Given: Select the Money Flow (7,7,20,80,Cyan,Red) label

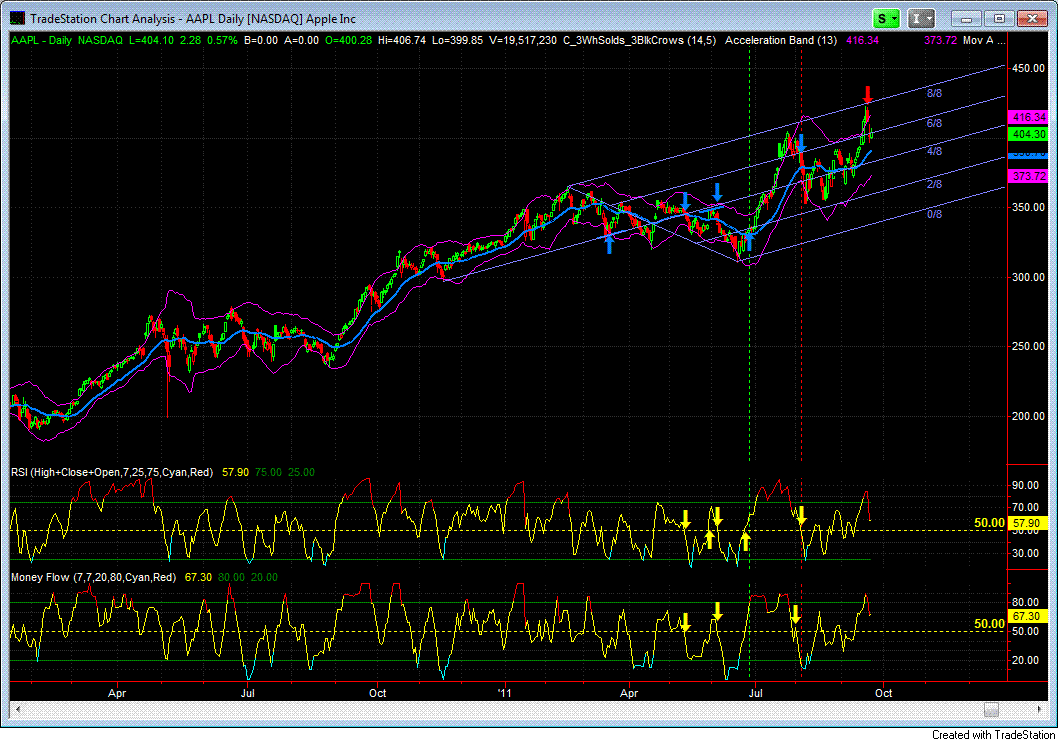Looking at the screenshot, I should [x=93, y=578].
